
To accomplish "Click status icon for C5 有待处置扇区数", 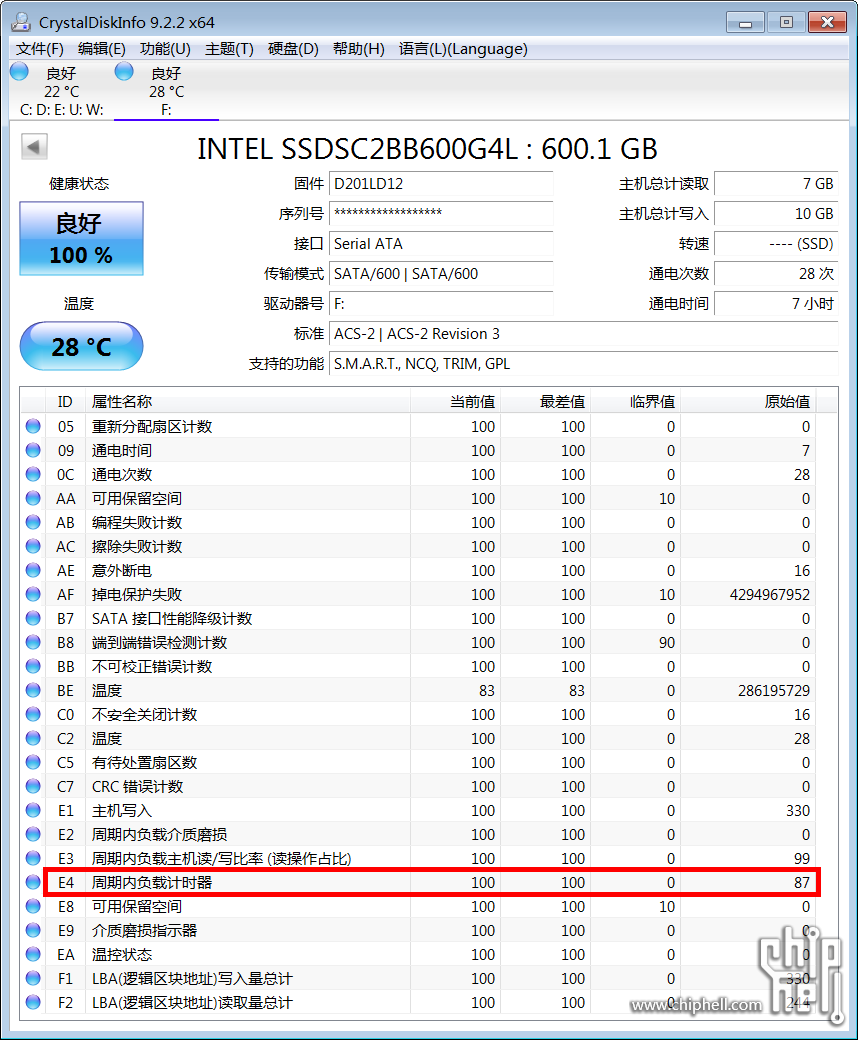I will (x=33, y=761).
